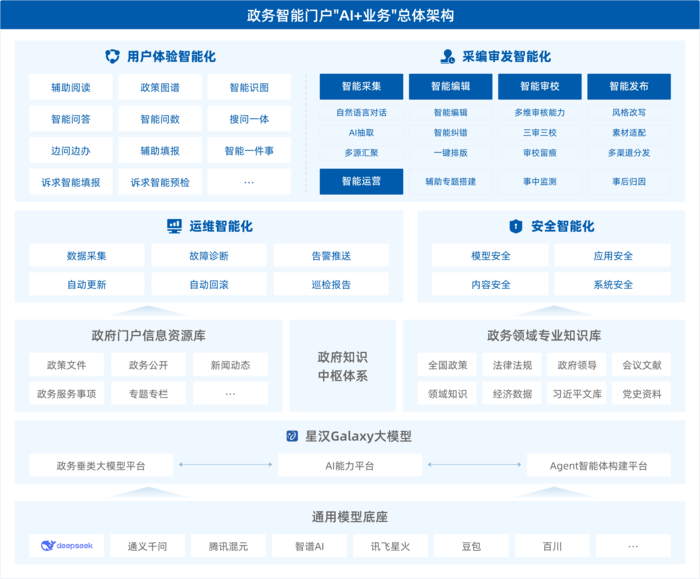Select the 智能采集 blue header button
The height and width of the screenshot is (579, 700).
[361, 87]
